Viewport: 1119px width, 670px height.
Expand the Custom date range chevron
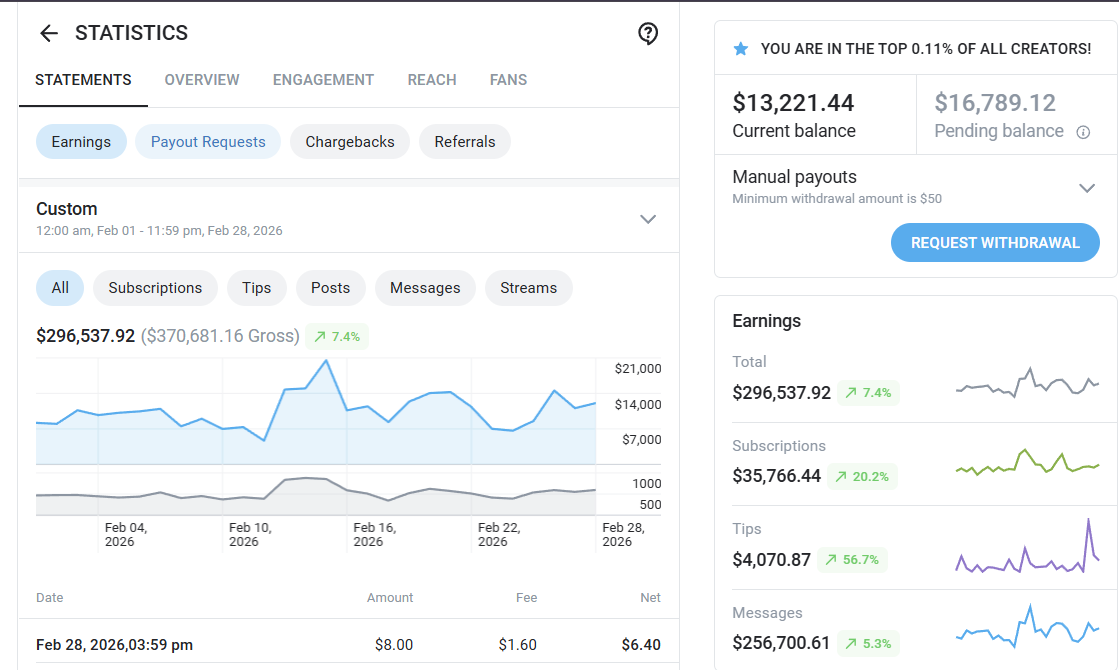tap(648, 219)
